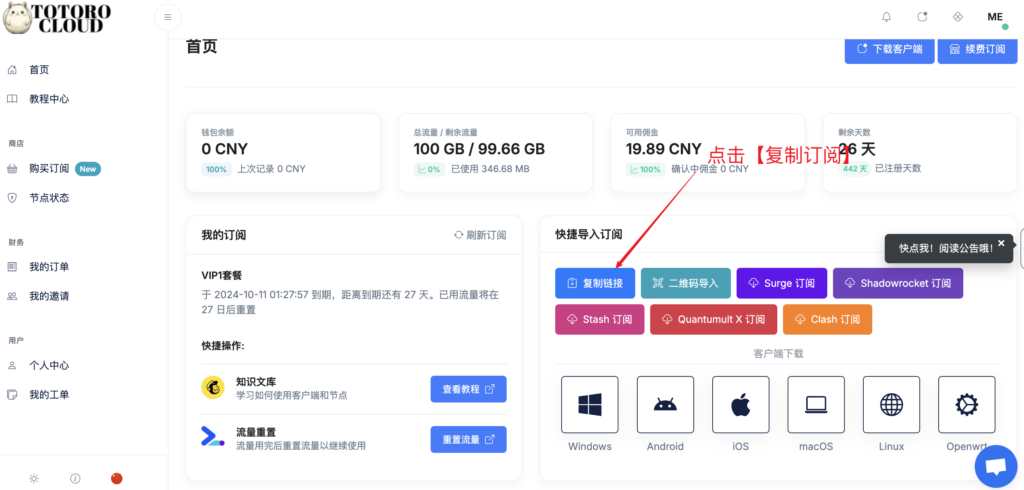
Task: Open the chat support bubble
Action: click(x=995, y=467)
